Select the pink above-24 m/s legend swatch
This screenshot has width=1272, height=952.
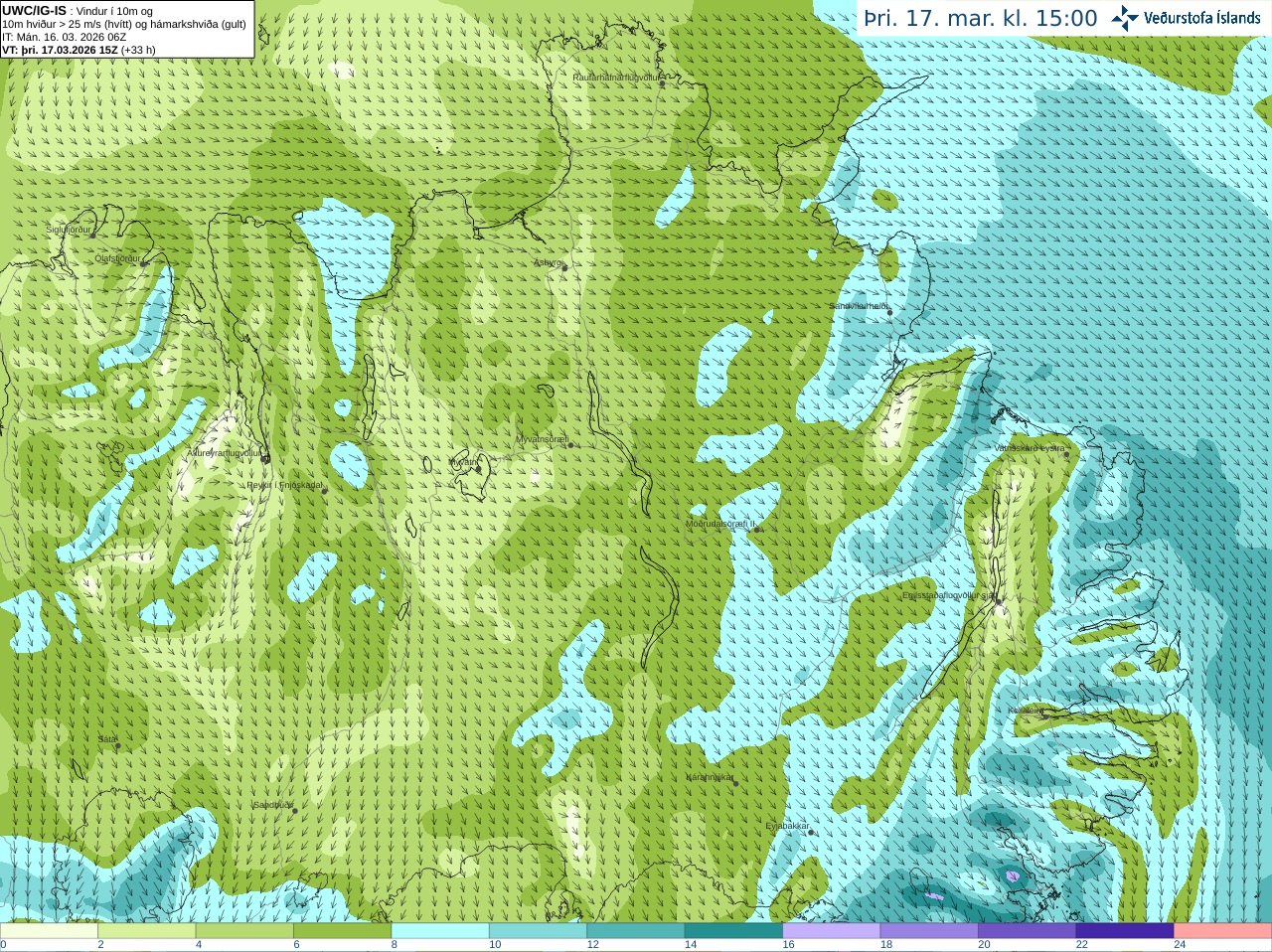1223,931
